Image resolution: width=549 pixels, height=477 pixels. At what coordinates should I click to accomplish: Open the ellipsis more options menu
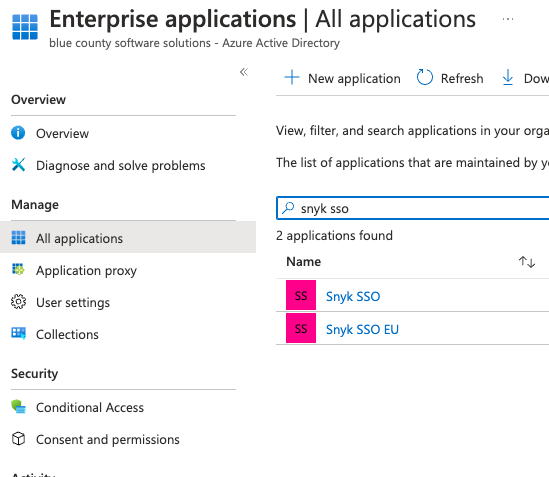508,19
